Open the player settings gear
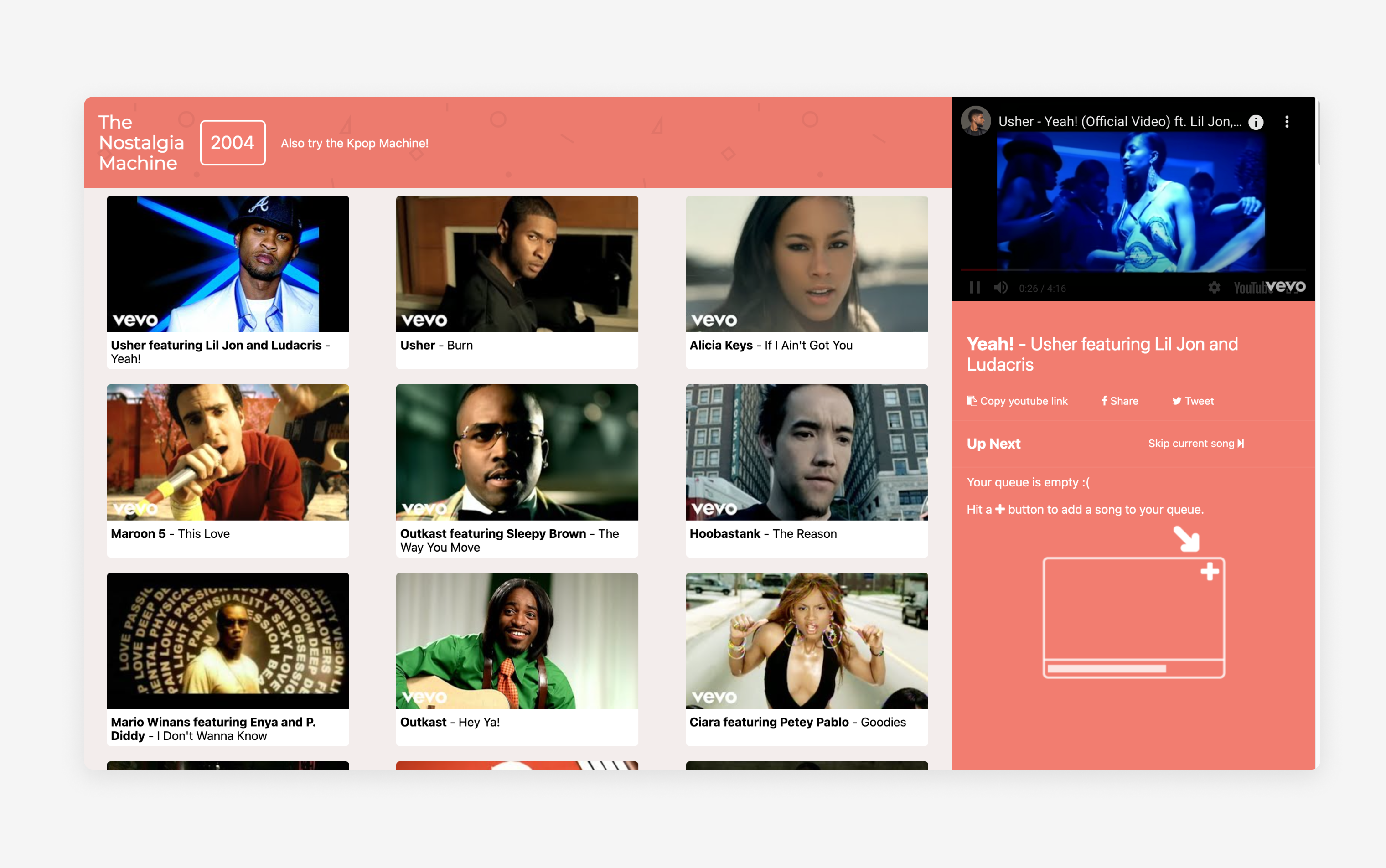 pos(1214,288)
